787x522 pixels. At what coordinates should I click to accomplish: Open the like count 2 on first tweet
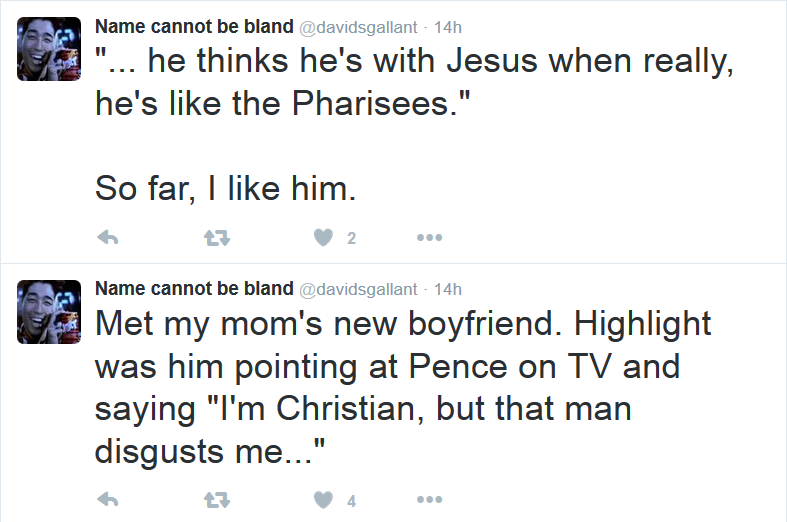351,238
